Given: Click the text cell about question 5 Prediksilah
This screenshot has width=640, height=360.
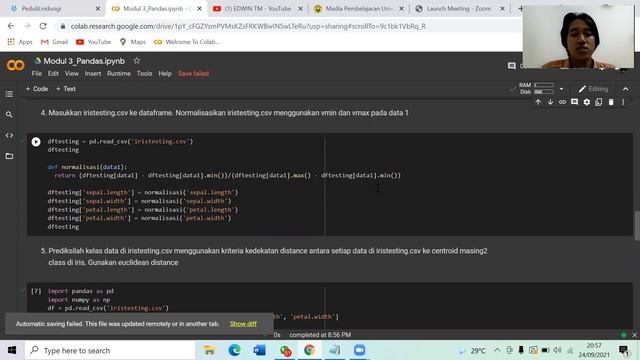Looking at the screenshot, I should point(264,257).
